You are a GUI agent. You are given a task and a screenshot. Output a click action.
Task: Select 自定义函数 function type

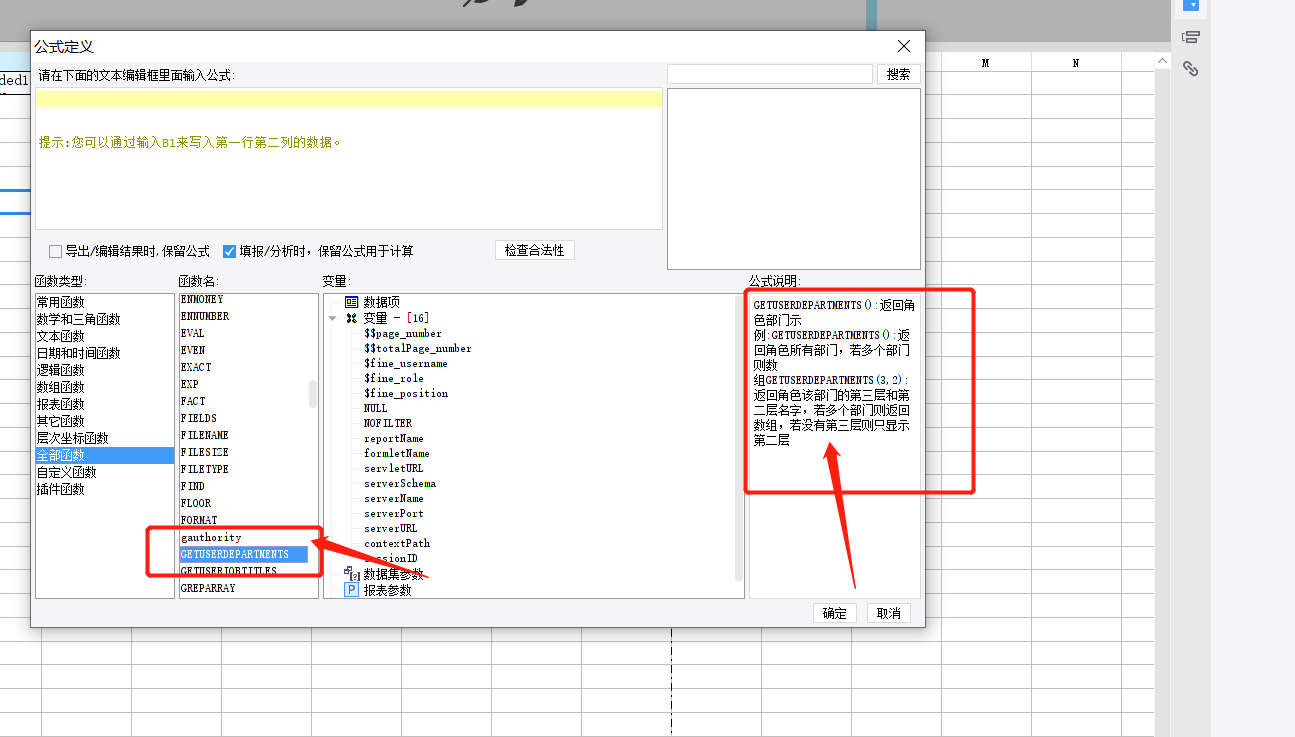coord(105,472)
